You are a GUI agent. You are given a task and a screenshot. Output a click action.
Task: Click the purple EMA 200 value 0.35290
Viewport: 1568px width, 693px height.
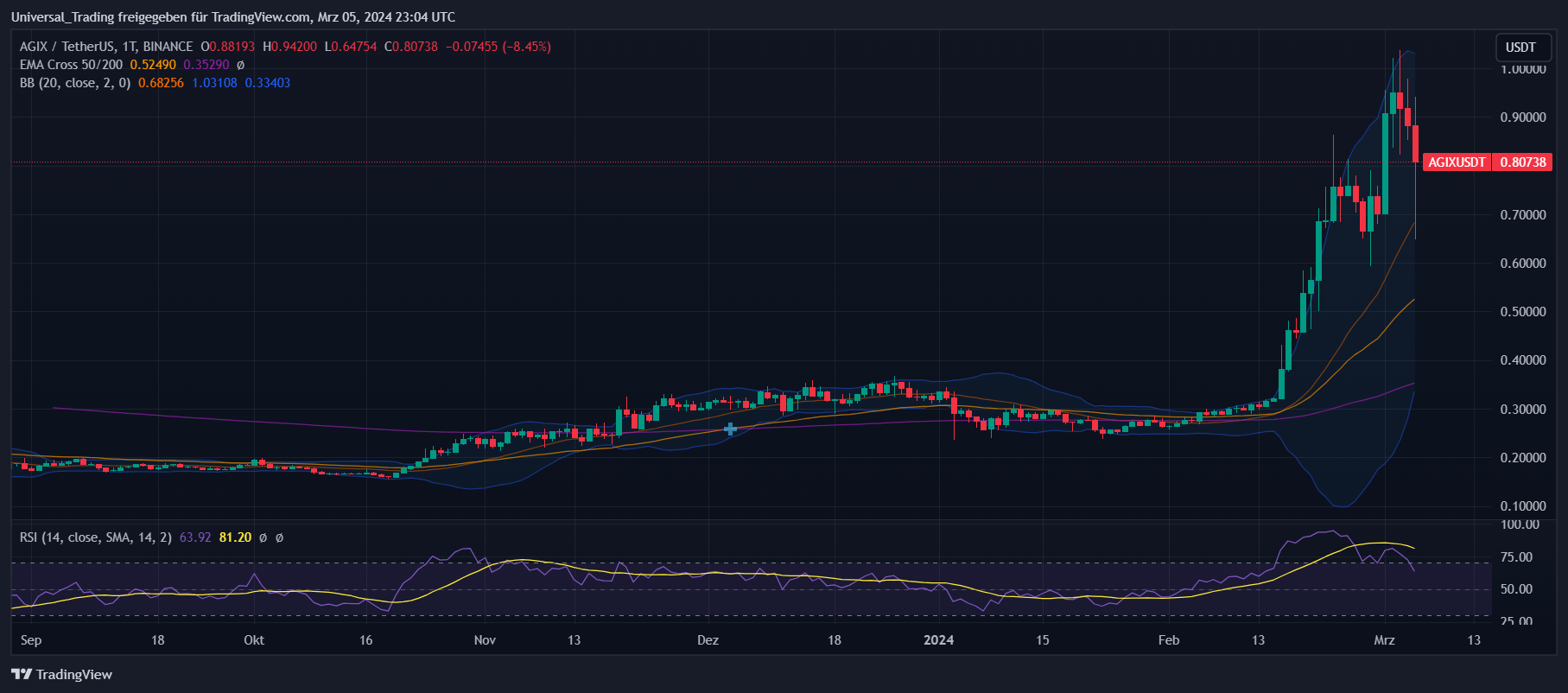206,65
